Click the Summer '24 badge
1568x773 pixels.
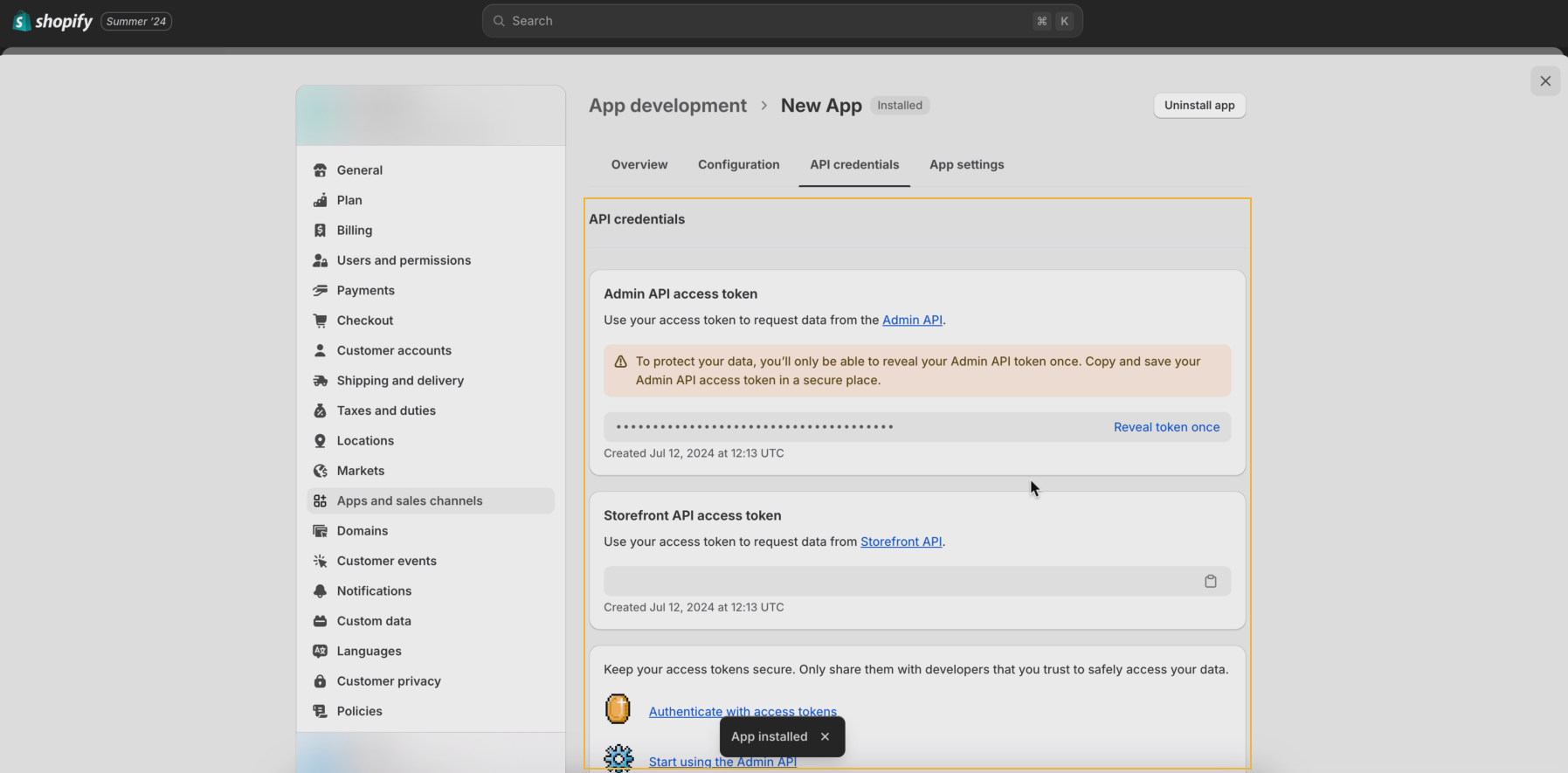(x=136, y=21)
